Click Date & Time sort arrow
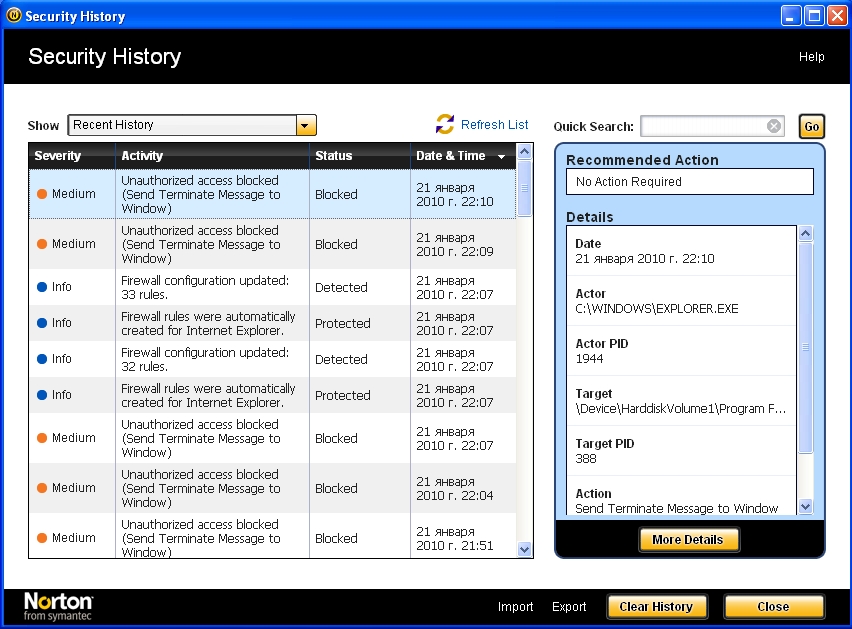The width and height of the screenshot is (852, 629). [x=501, y=156]
